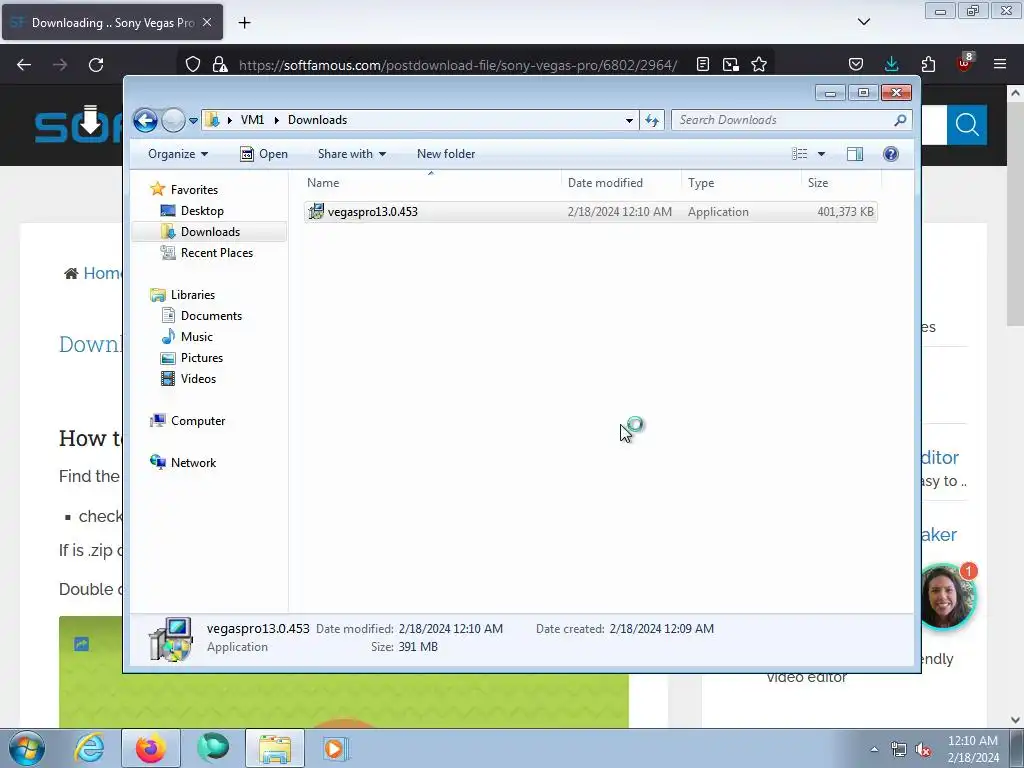1024x768 pixels.
Task: Bookmark this page with the star
Action: pos(758,65)
